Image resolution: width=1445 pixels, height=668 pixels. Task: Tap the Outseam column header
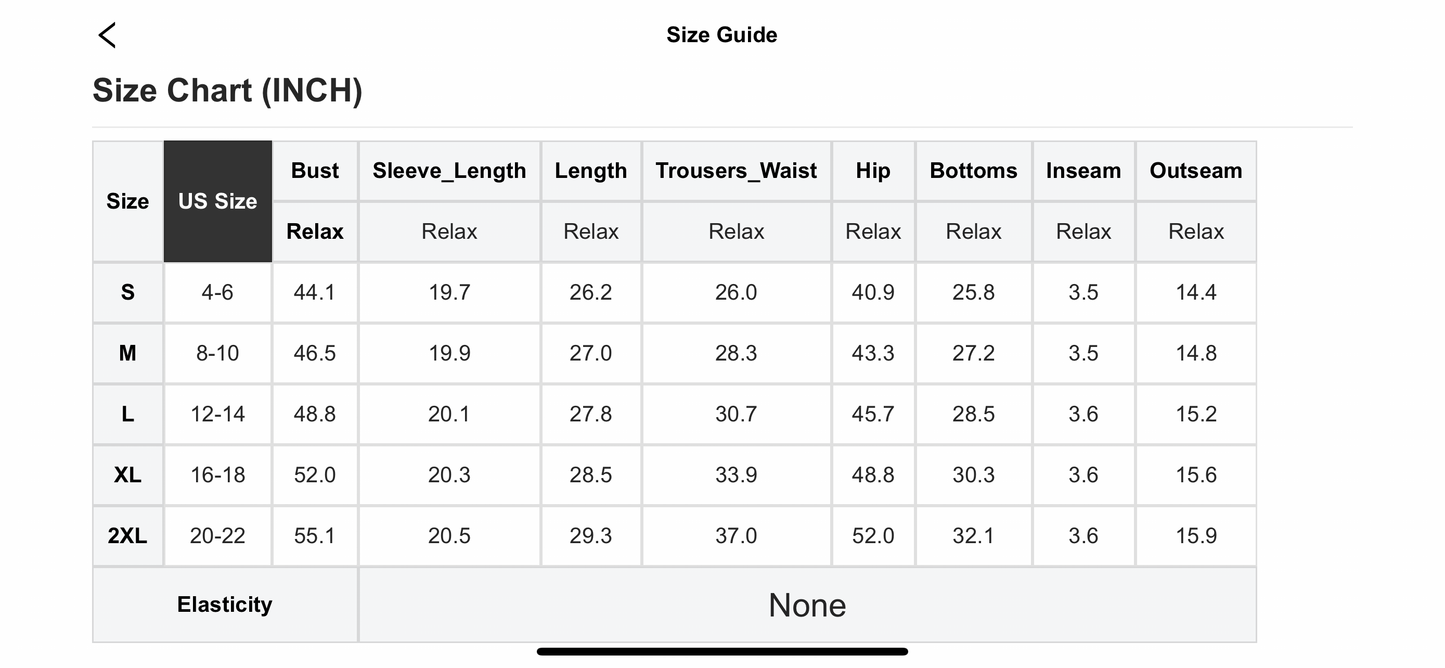(x=1196, y=171)
